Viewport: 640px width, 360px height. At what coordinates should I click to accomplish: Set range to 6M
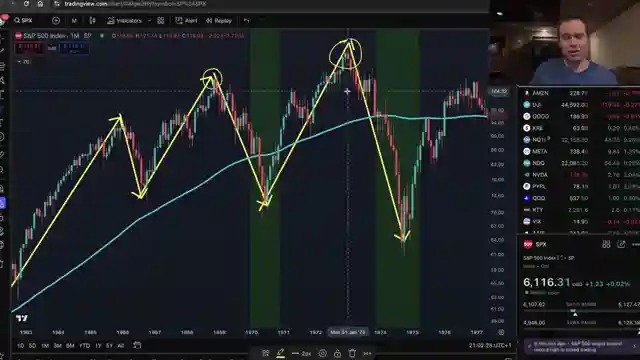[x=70, y=346]
